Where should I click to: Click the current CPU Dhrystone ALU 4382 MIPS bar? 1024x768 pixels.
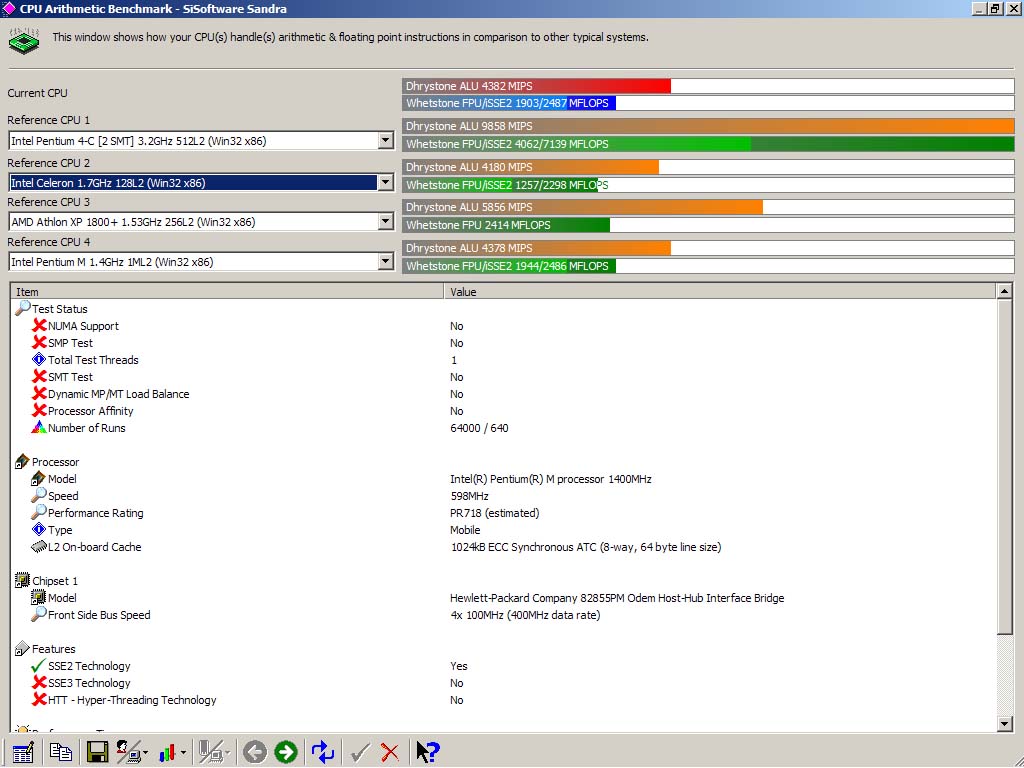536,86
